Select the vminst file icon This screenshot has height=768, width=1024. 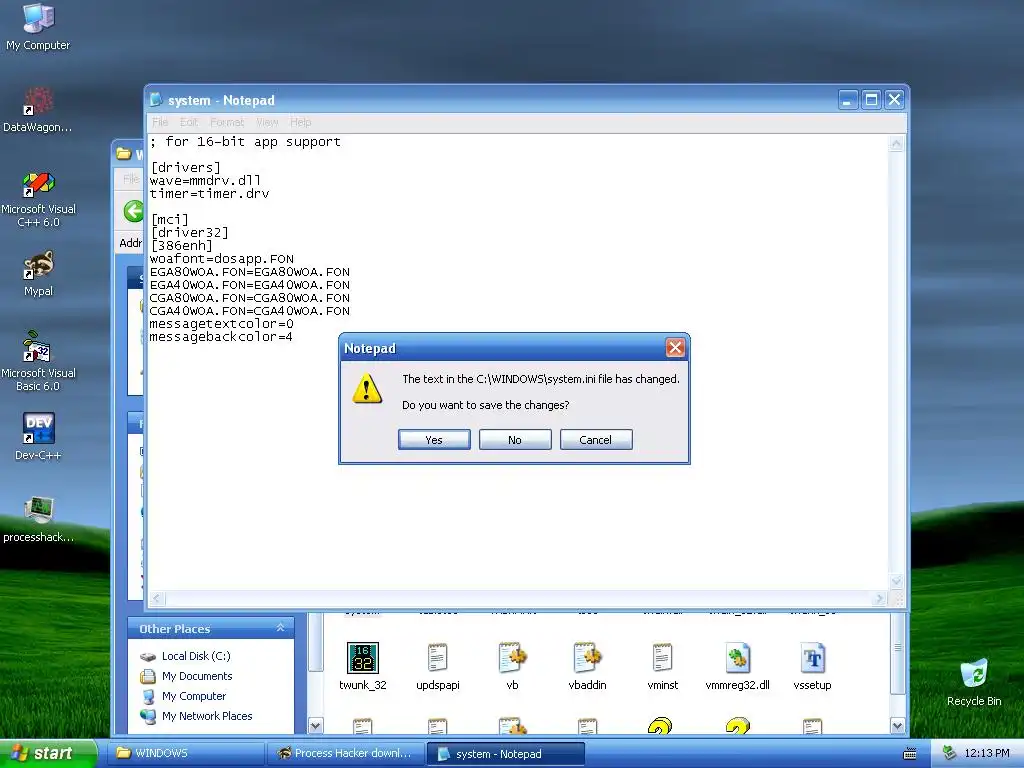[x=662, y=666]
